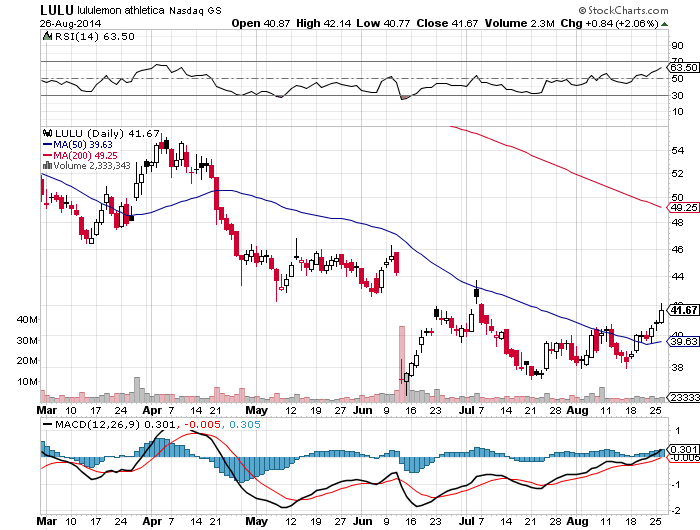Click 'Jul' on the price panel date axis

(467, 410)
